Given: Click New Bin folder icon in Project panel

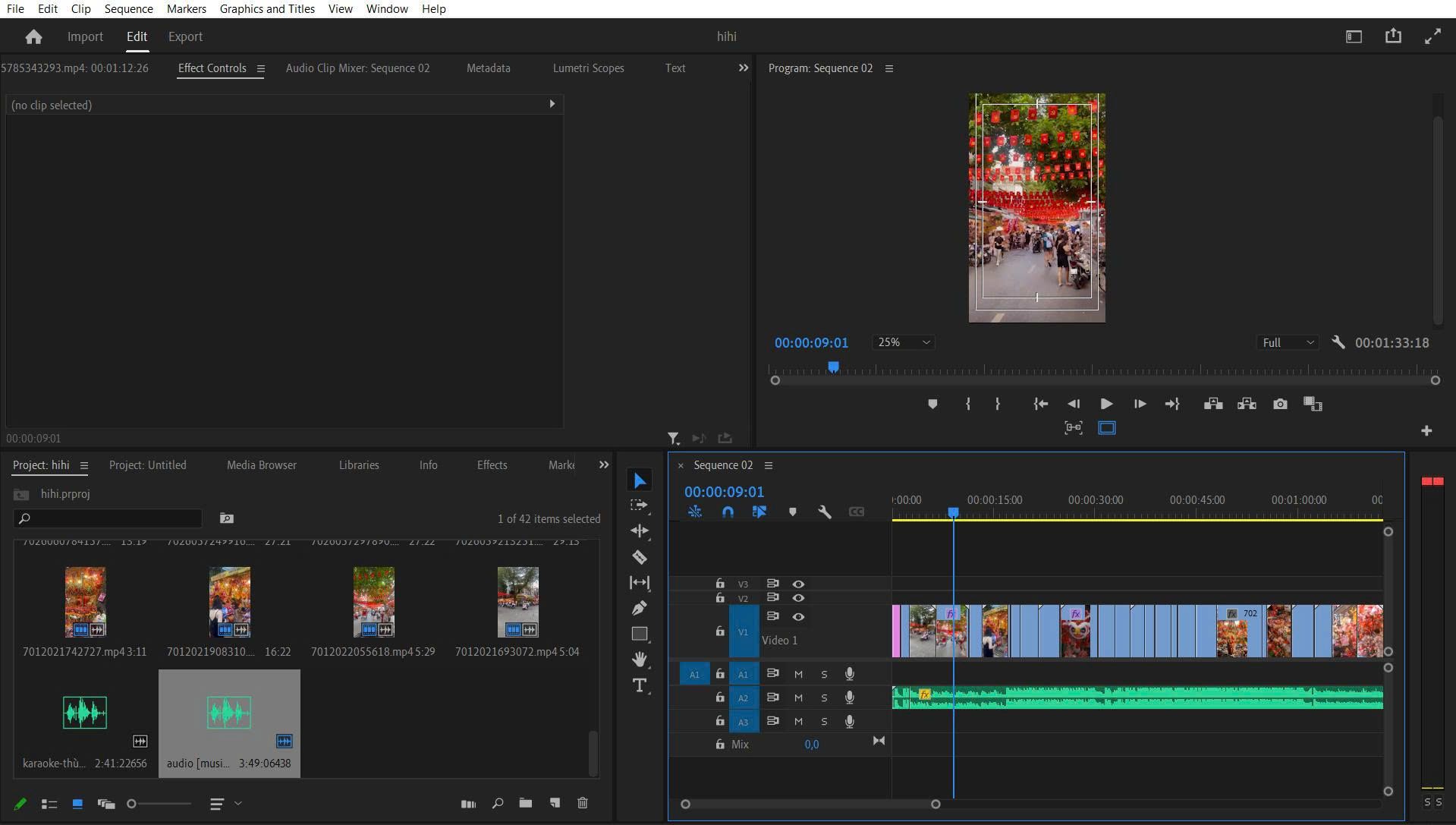Looking at the screenshot, I should click(x=525, y=803).
